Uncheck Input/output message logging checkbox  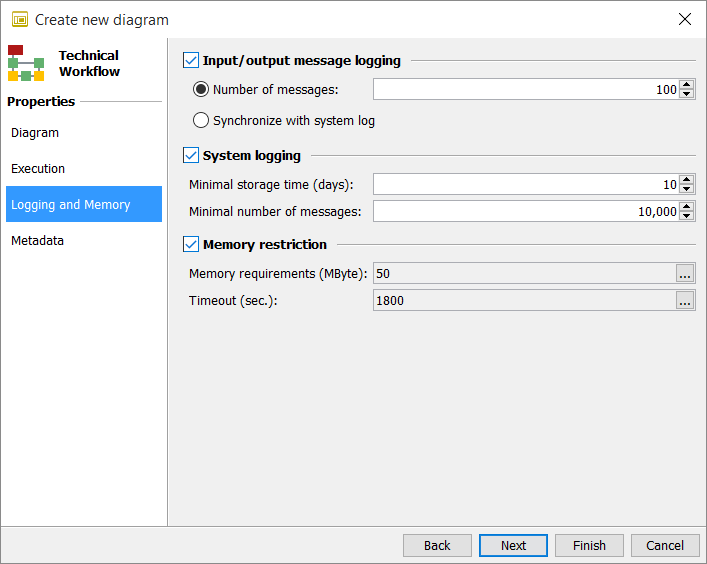coord(191,61)
